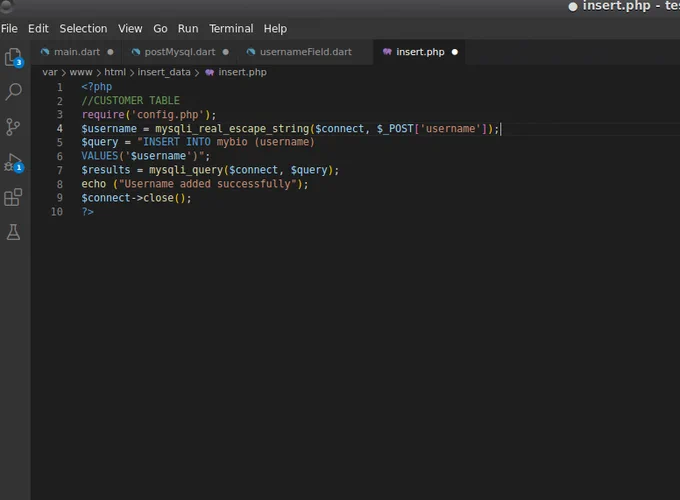Click the PHP icon in the breadcrumb
The image size is (680, 500).
(209, 72)
